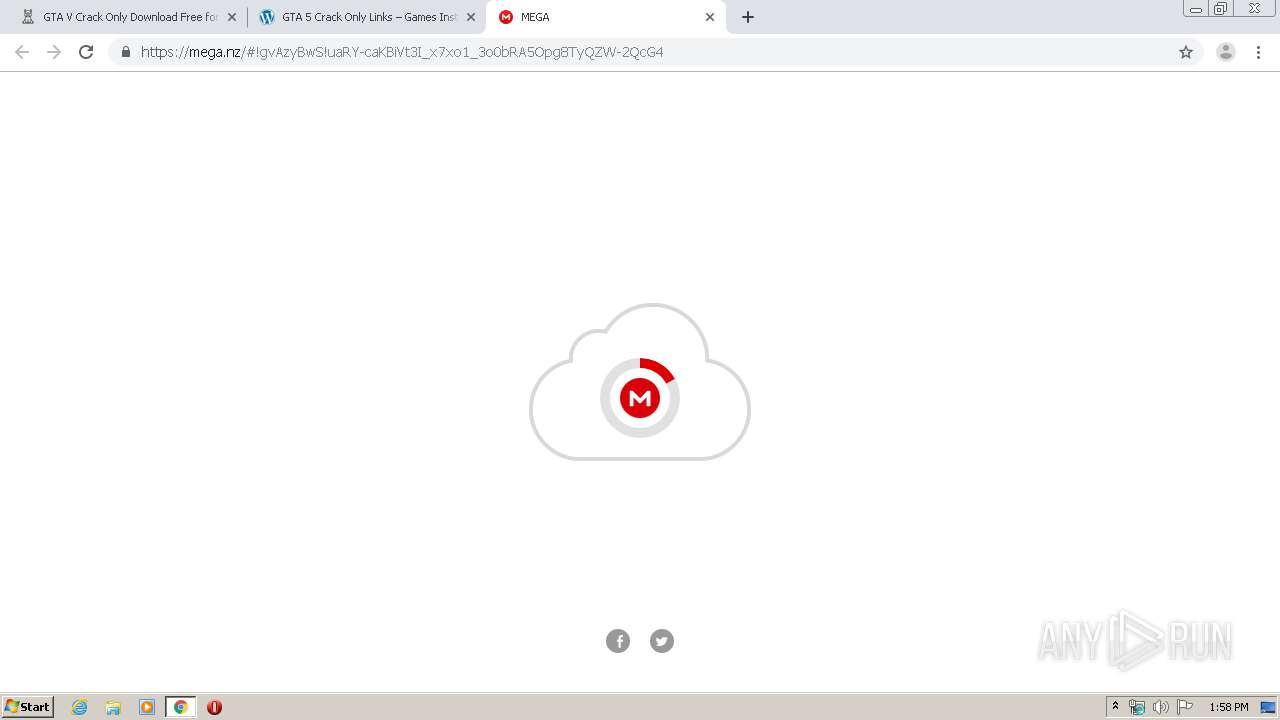Click the Twitter icon at page bottom
Viewport: 1280px width, 720px height.
tap(662, 641)
